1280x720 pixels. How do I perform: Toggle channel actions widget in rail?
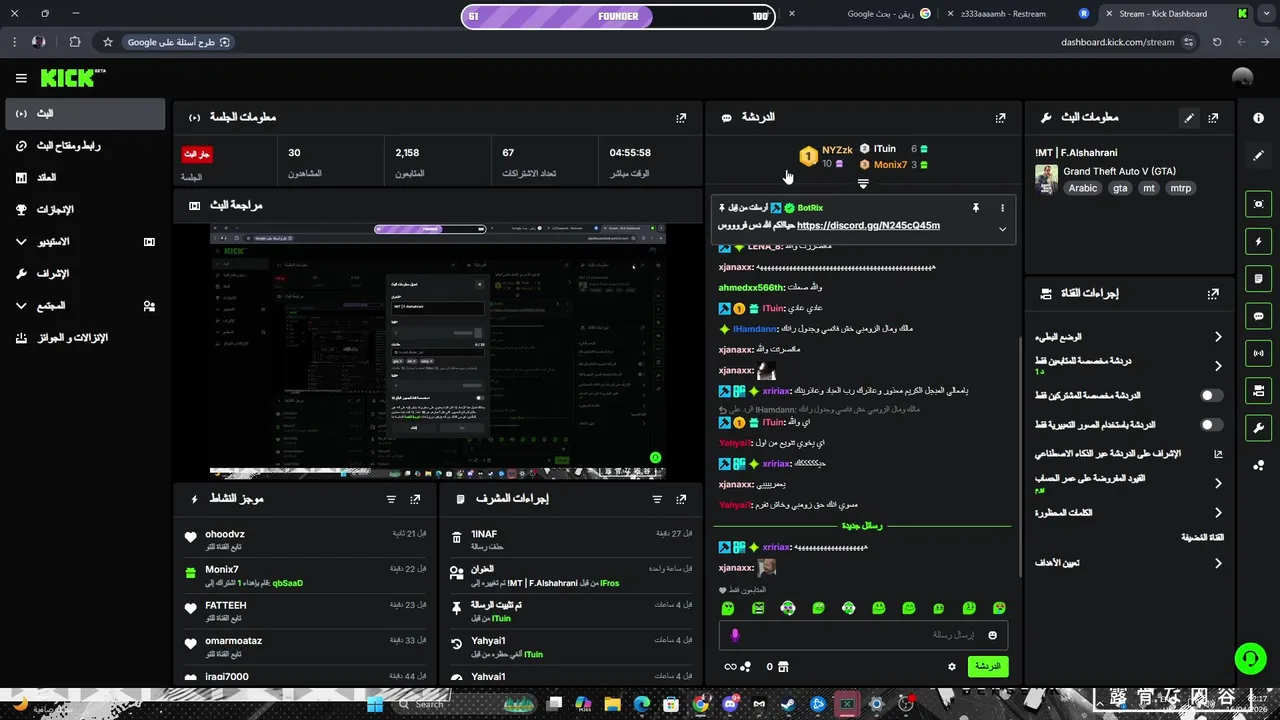(x=1258, y=390)
